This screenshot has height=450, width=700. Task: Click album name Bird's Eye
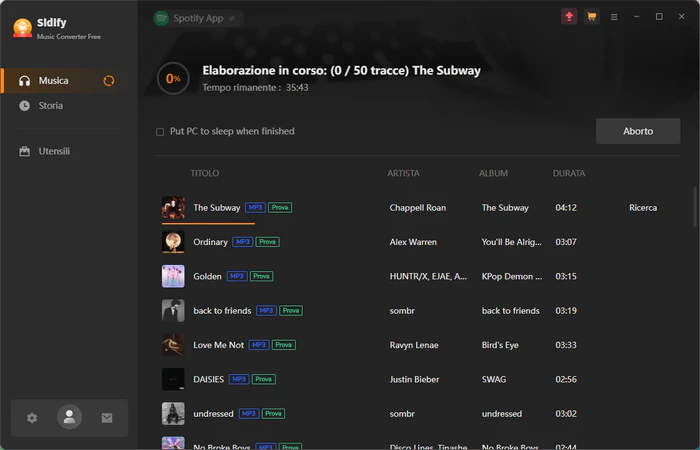pos(500,345)
